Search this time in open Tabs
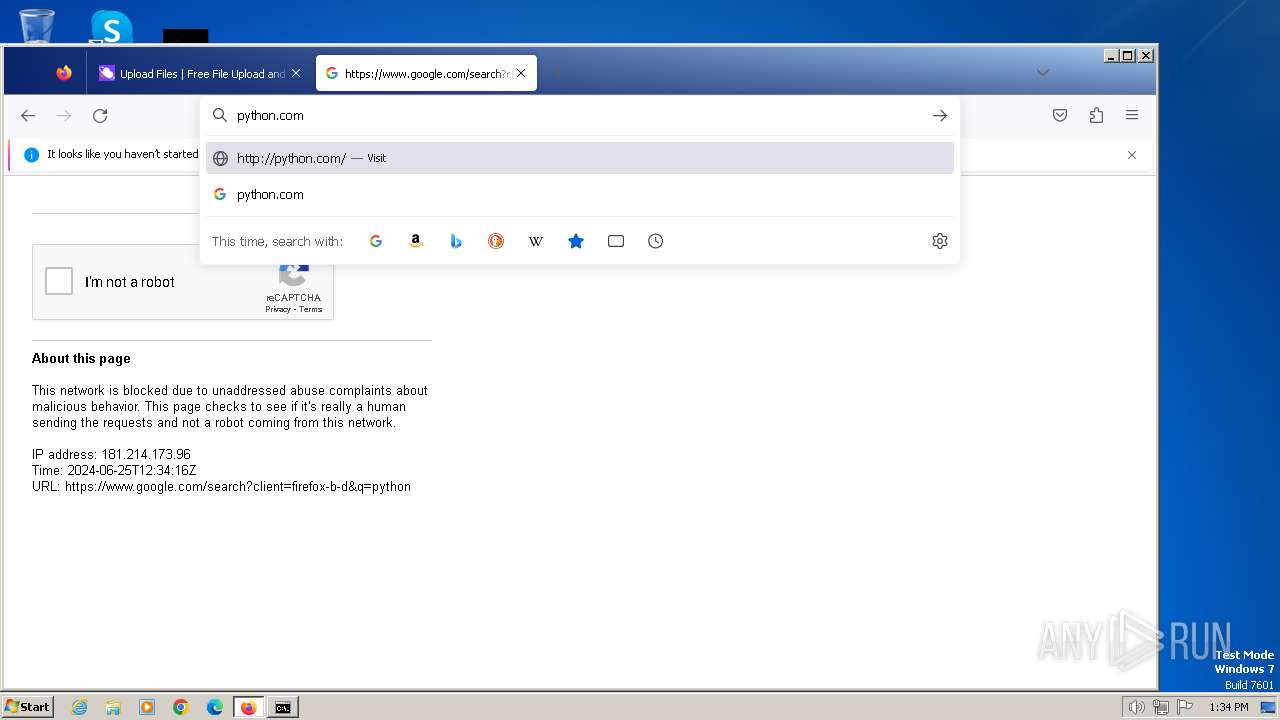The width and height of the screenshot is (1280, 720). click(616, 241)
